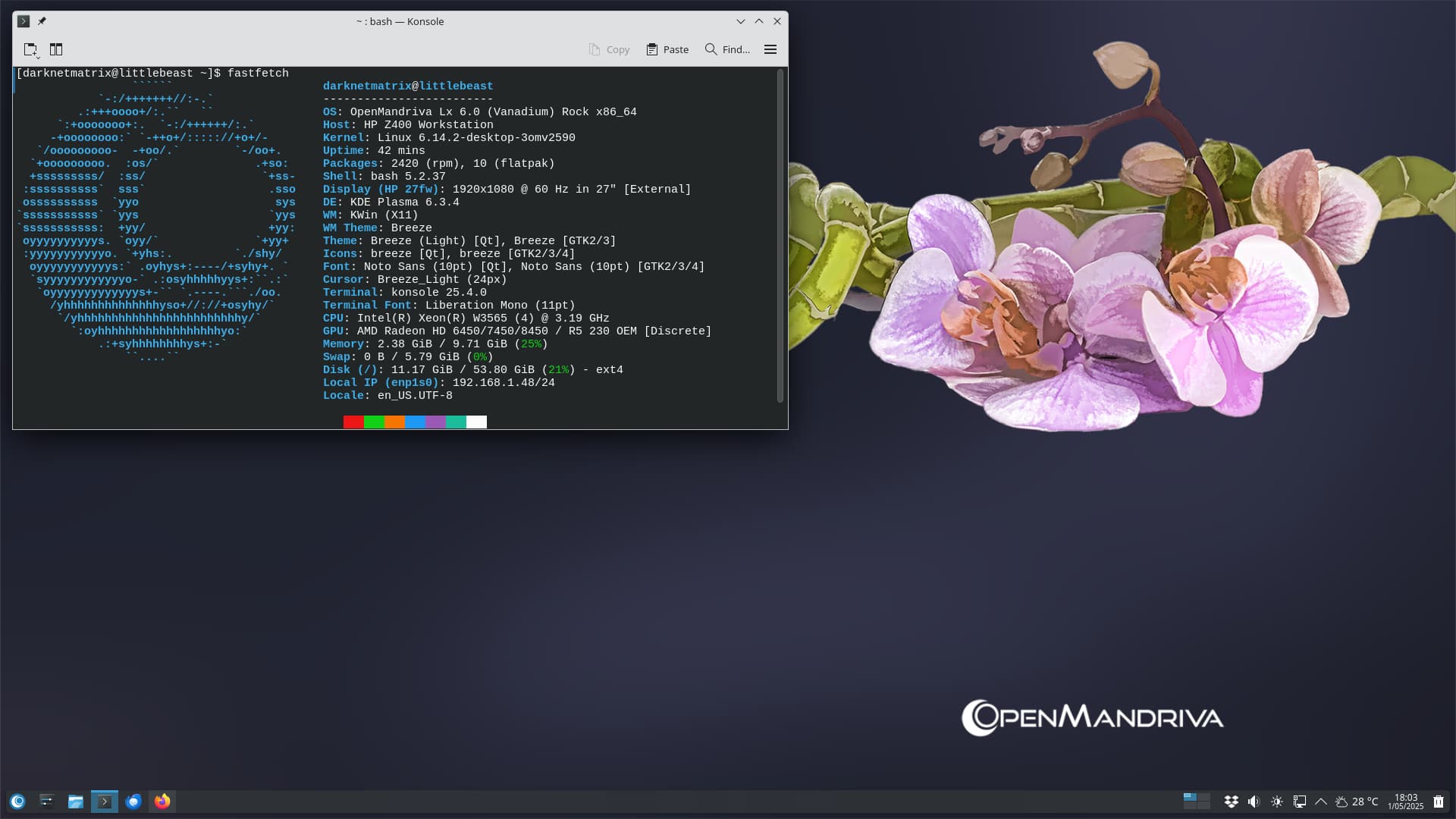Toggle the pin icon in Konsole title bar

(x=42, y=21)
